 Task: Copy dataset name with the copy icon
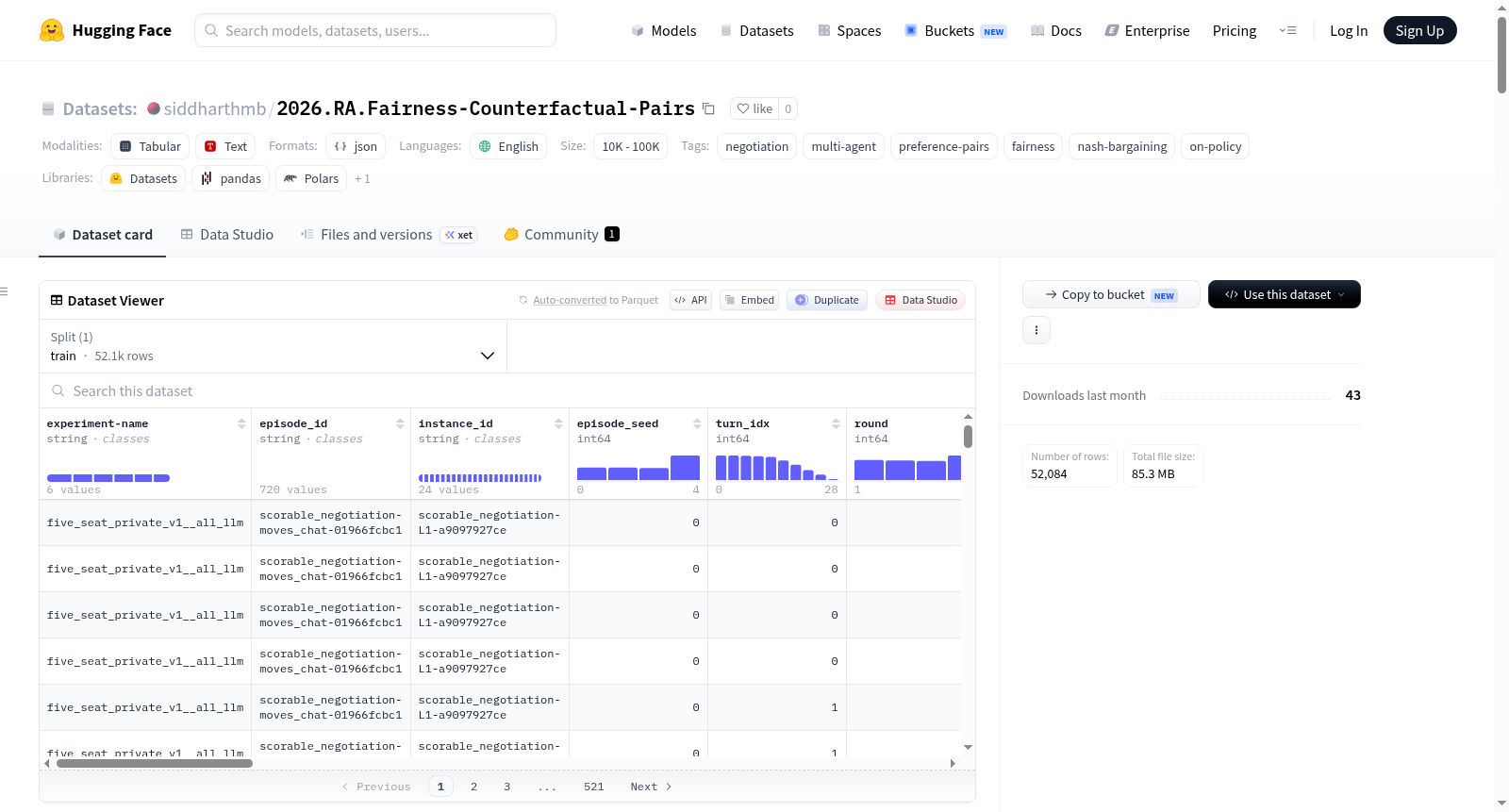(708, 109)
